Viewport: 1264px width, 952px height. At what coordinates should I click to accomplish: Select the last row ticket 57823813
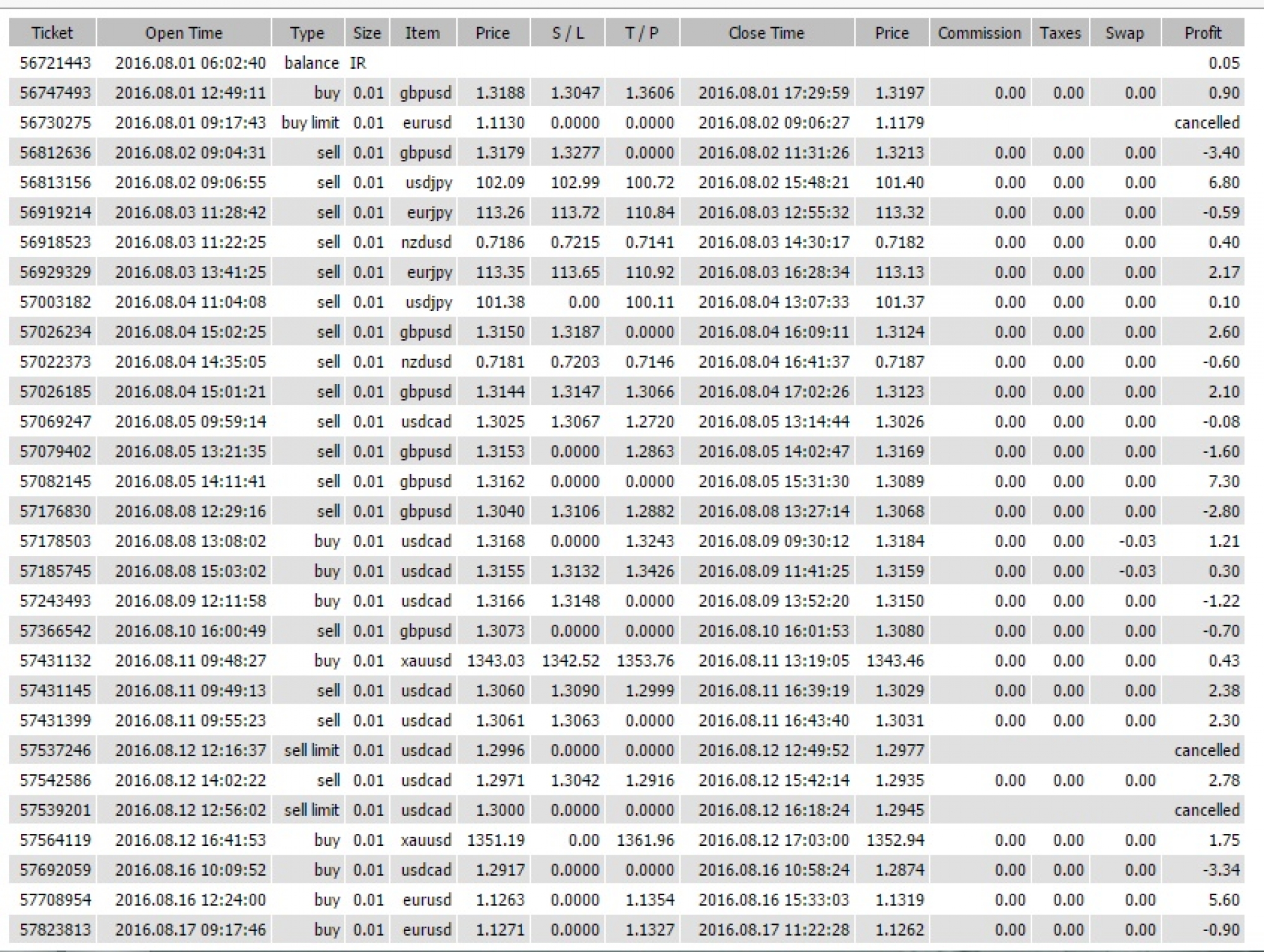pyautogui.click(x=56, y=930)
